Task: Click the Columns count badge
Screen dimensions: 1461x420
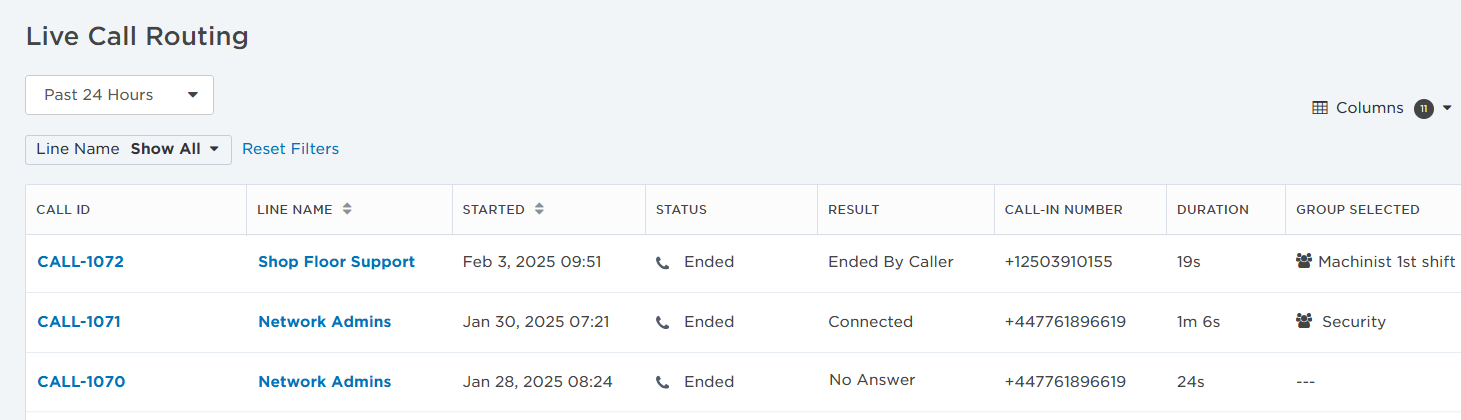Action: pos(1424,108)
